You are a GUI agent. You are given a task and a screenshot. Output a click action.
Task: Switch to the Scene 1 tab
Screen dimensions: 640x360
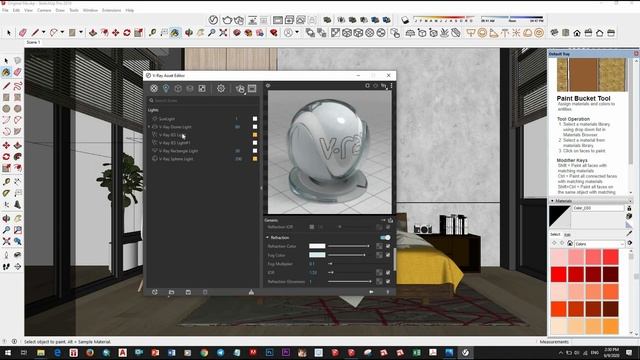pyautogui.click(x=33, y=42)
